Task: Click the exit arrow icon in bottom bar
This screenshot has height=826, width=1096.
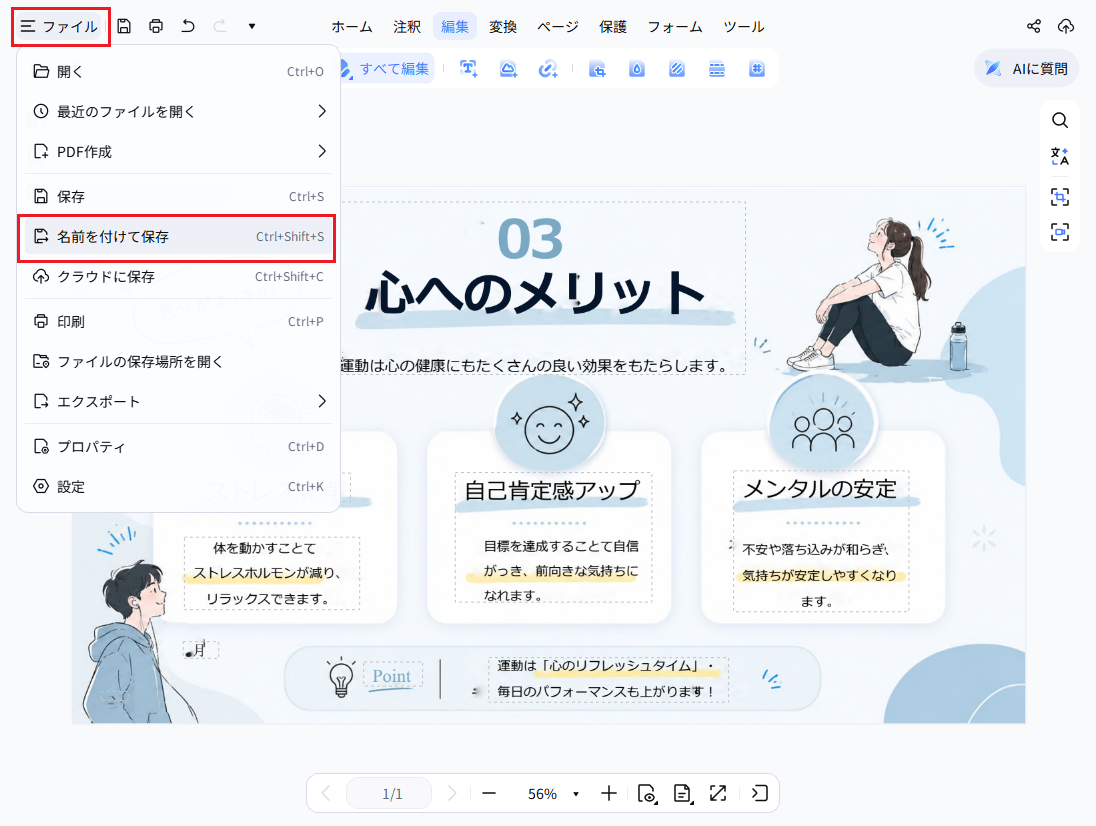Action: (x=759, y=793)
